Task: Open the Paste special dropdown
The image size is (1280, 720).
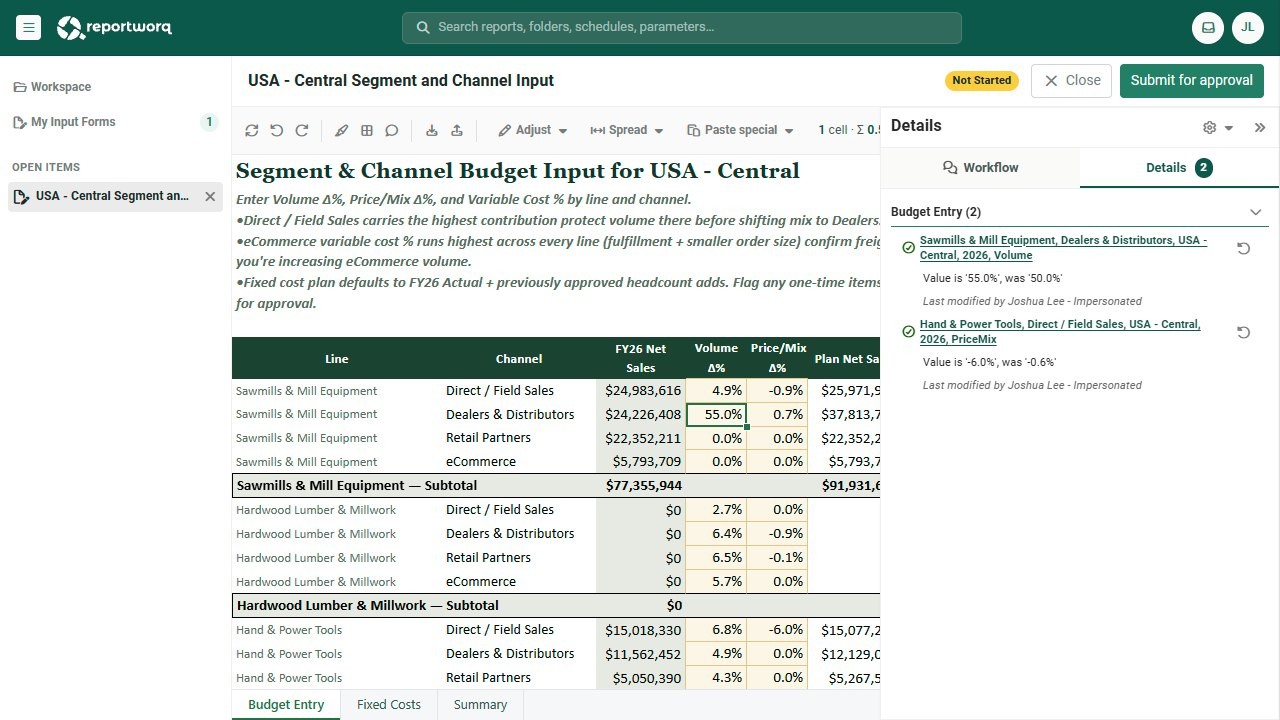Action: 741,130
